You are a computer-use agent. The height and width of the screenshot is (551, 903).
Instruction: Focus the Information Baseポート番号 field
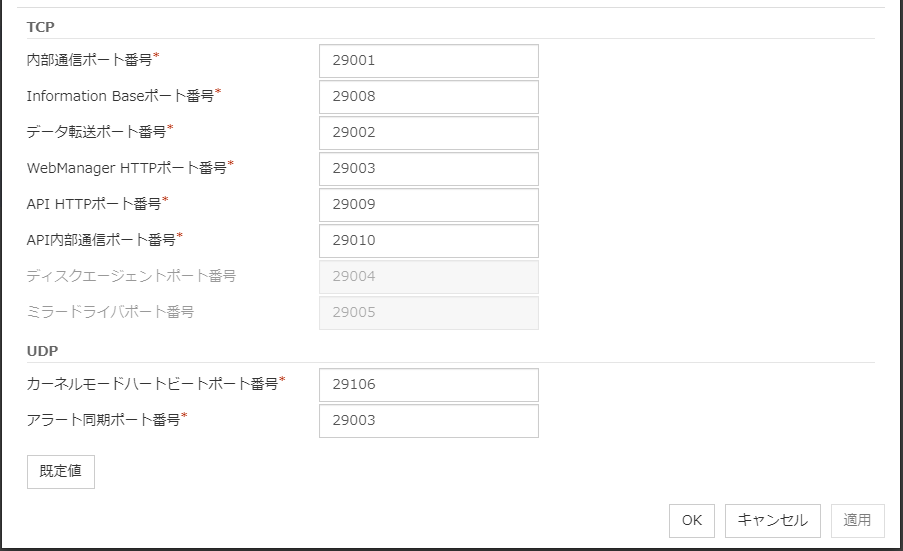[x=428, y=96]
